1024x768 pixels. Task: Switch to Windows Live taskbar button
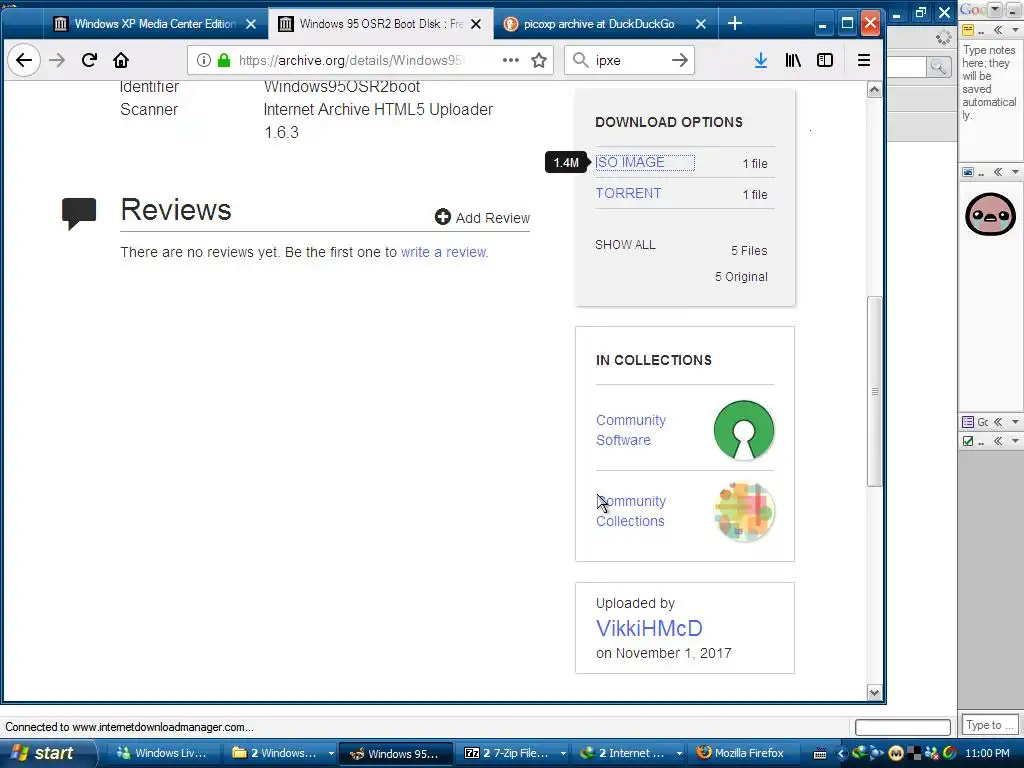click(162, 753)
